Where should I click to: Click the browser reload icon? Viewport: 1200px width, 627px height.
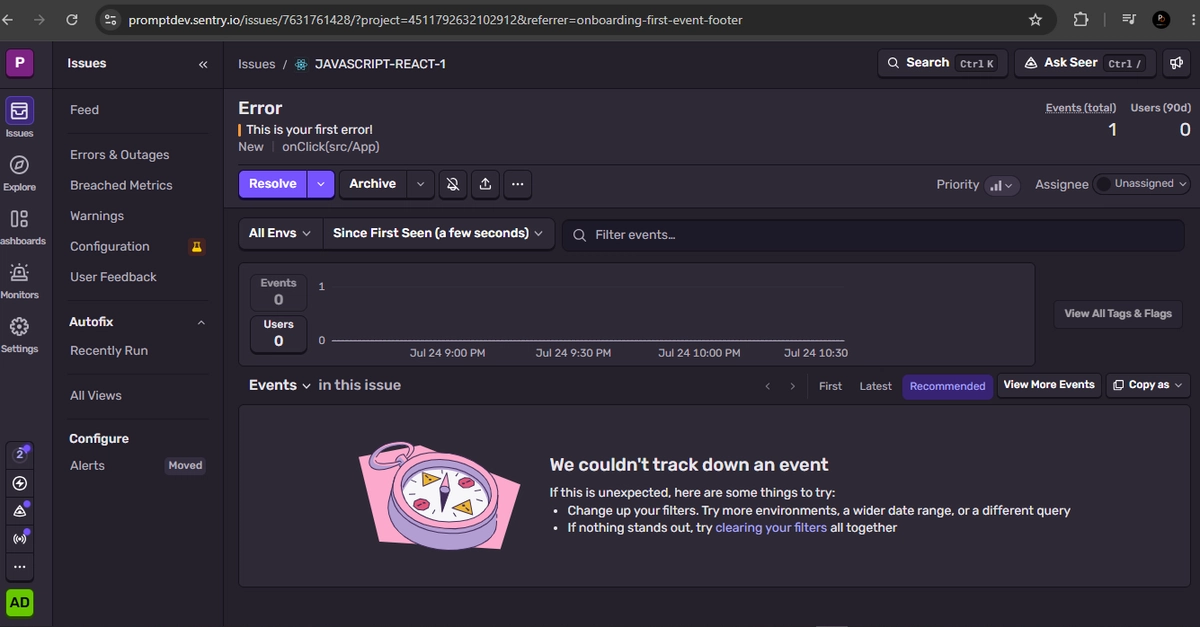pyautogui.click(x=72, y=19)
